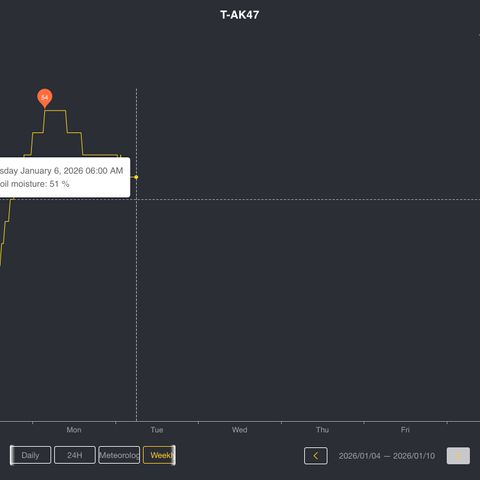The width and height of the screenshot is (480, 480).
Task: Switch to the Daily view tab
Action: coord(31,455)
